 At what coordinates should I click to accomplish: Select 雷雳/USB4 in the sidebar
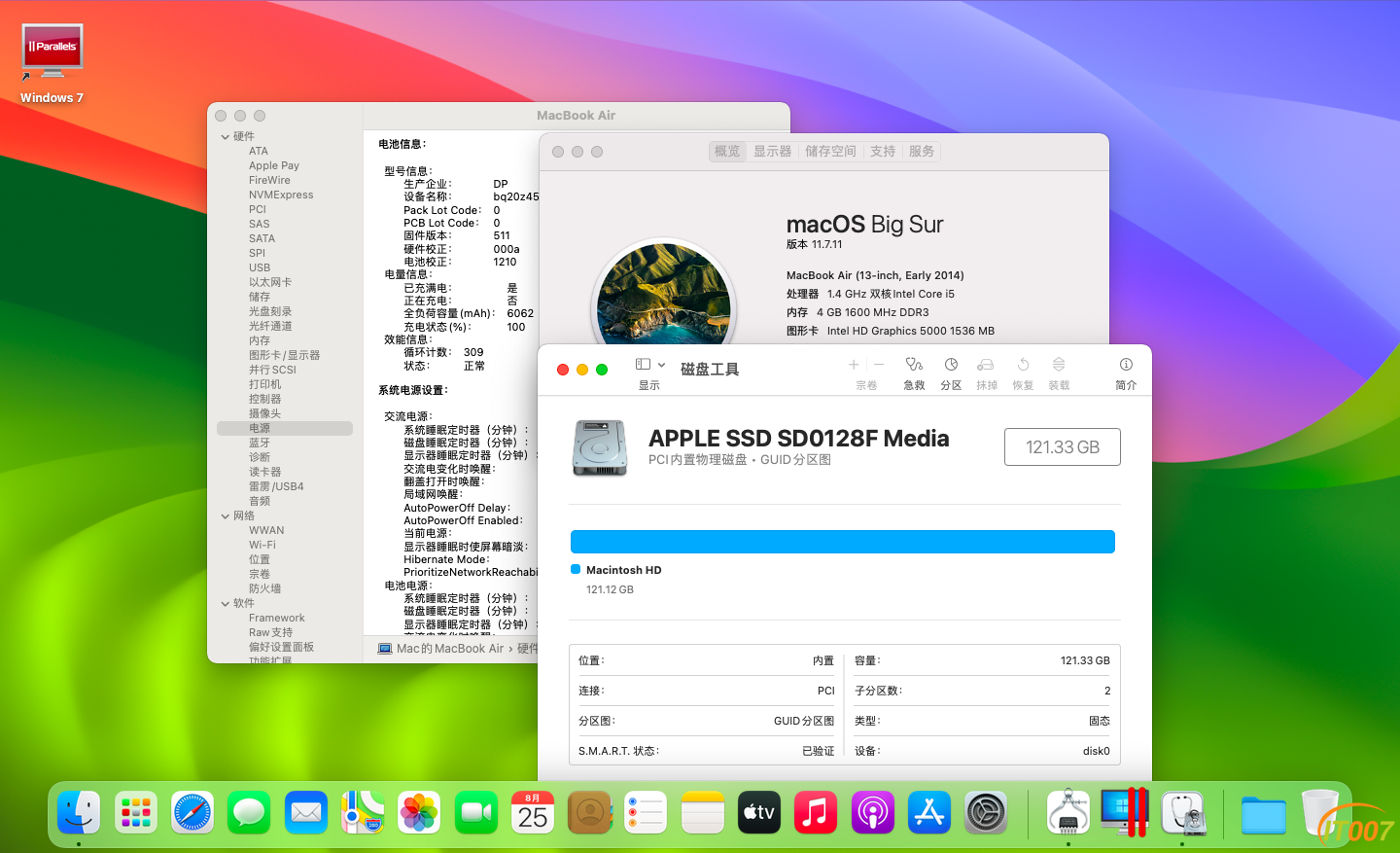(276, 486)
